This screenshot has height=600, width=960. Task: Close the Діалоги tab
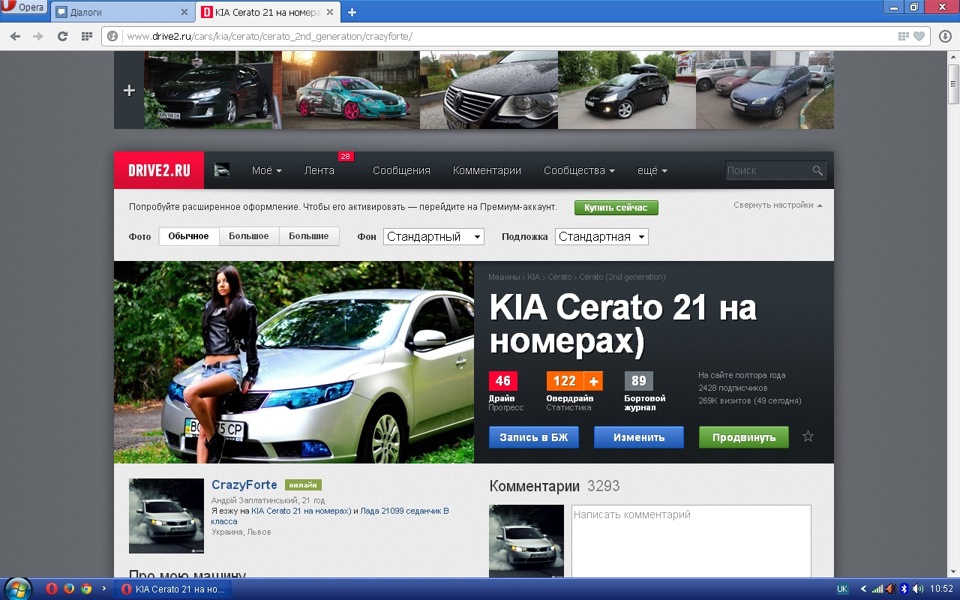pyautogui.click(x=184, y=12)
